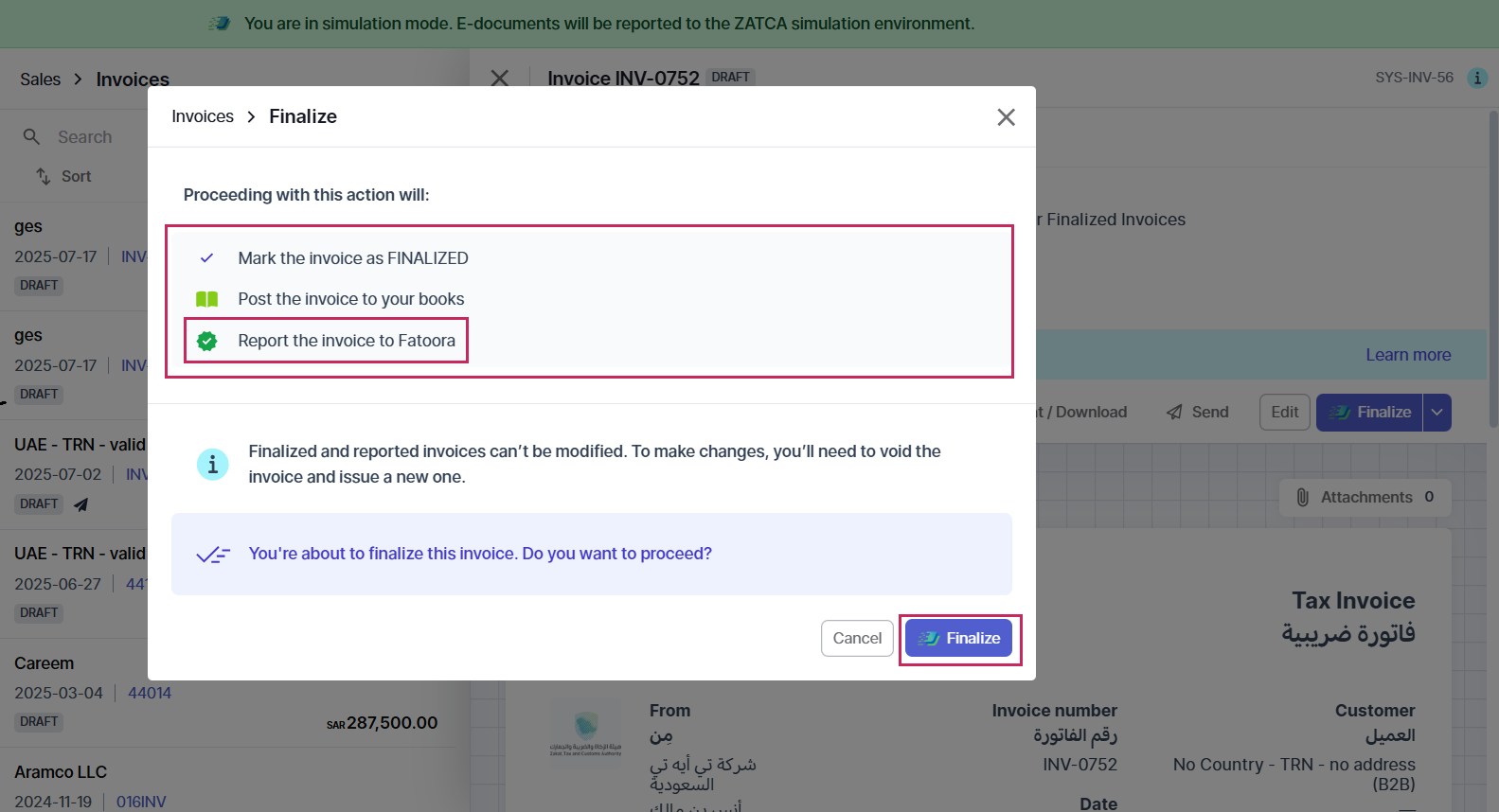Expand the dropdown arrow beside Finalize
This screenshot has height=812, width=1499.
(1437, 413)
